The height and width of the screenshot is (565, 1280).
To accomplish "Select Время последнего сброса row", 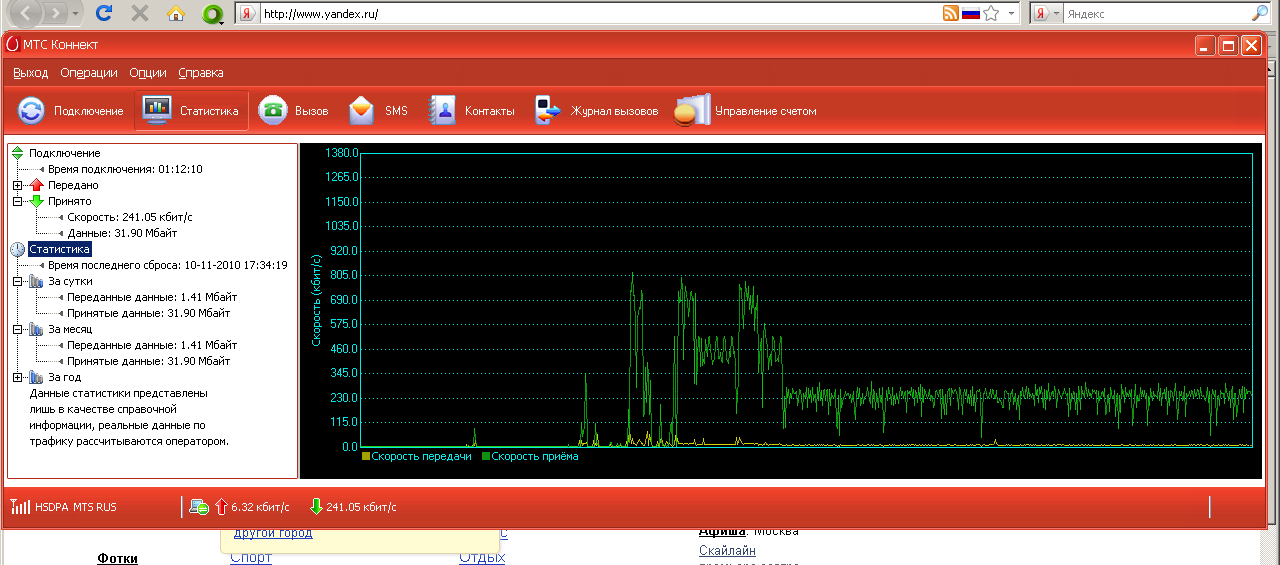I will point(168,265).
